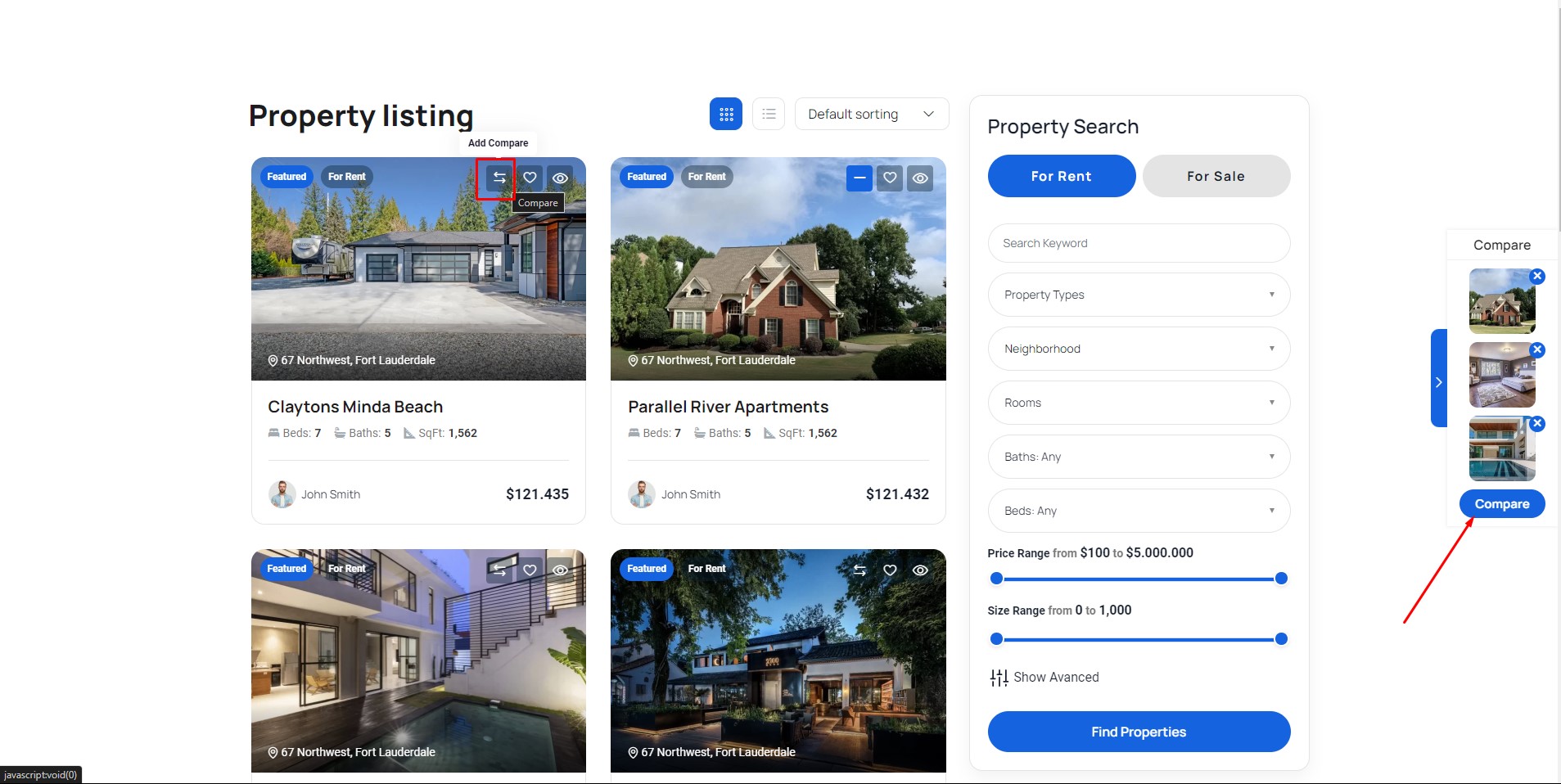Viewport: 1561px width, 784px height.
Task: Open brick house compare thumbnail
Action: click(1502, 301)
